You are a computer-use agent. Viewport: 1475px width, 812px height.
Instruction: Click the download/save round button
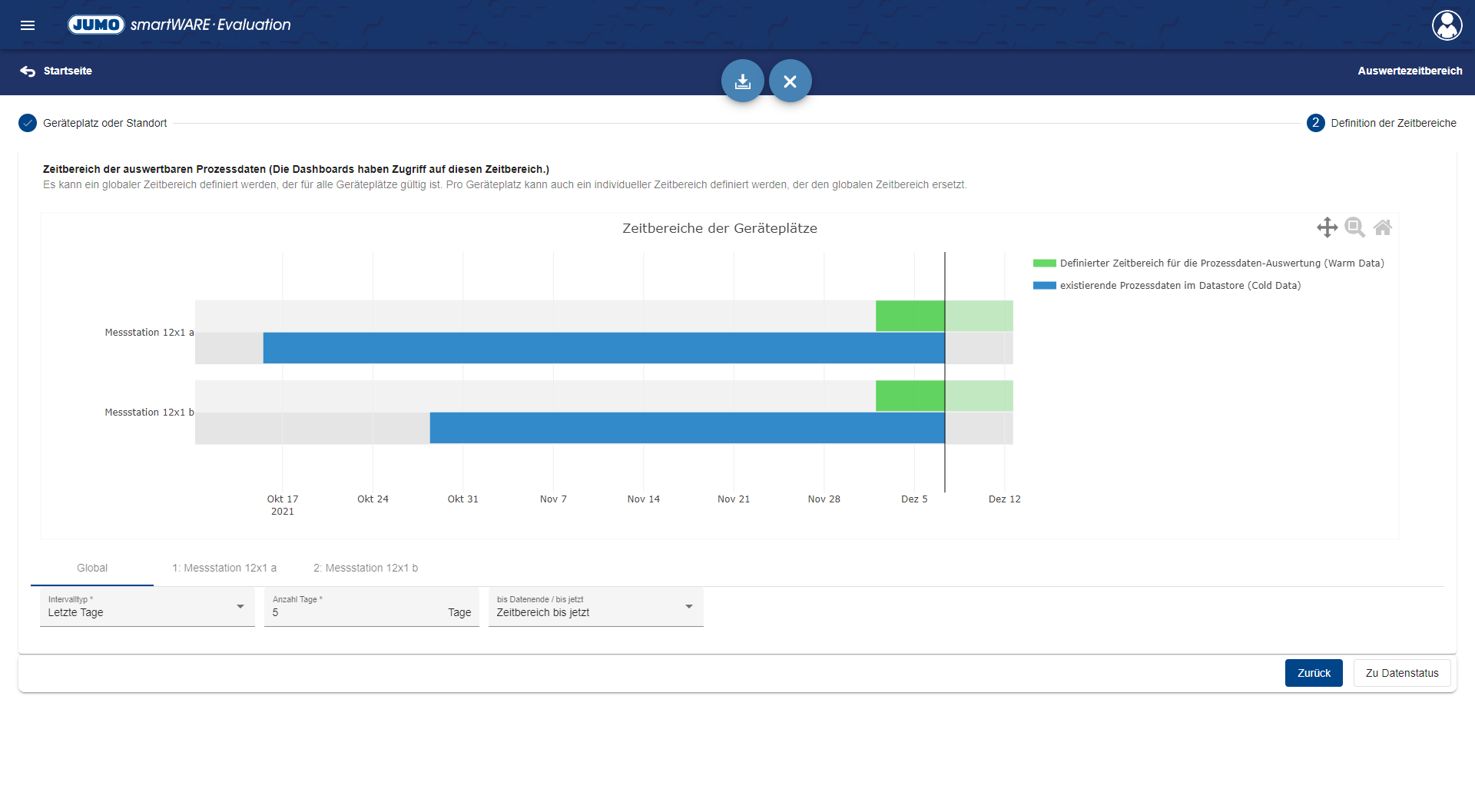click(742, 81)
